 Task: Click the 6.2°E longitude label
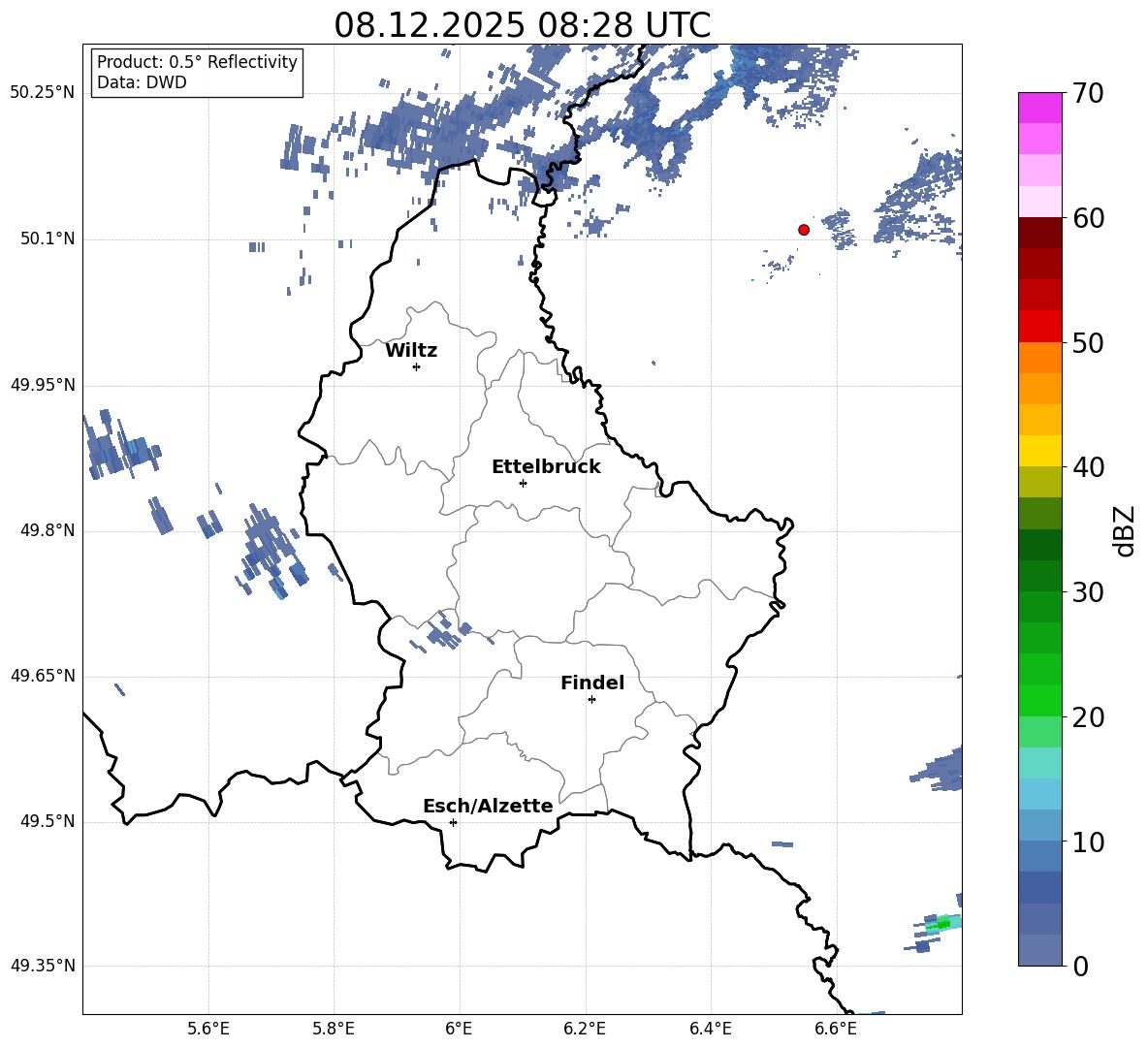(585, 1029)
